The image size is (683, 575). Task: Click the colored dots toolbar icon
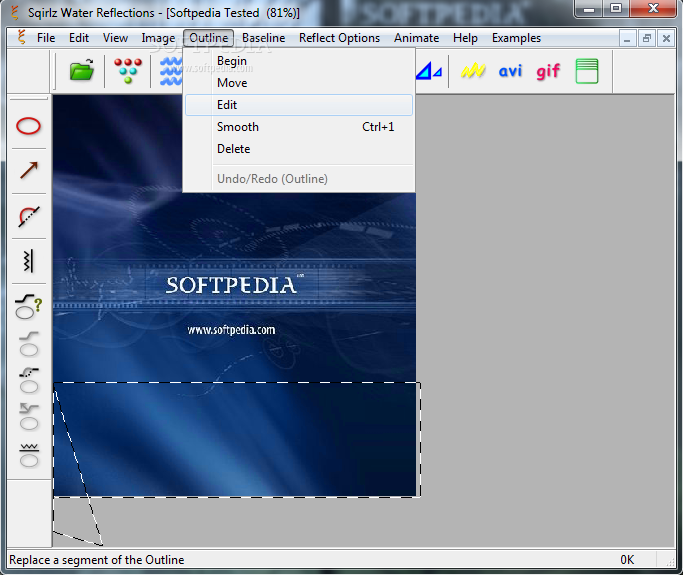pyautogui.click(x=128, y=71)
